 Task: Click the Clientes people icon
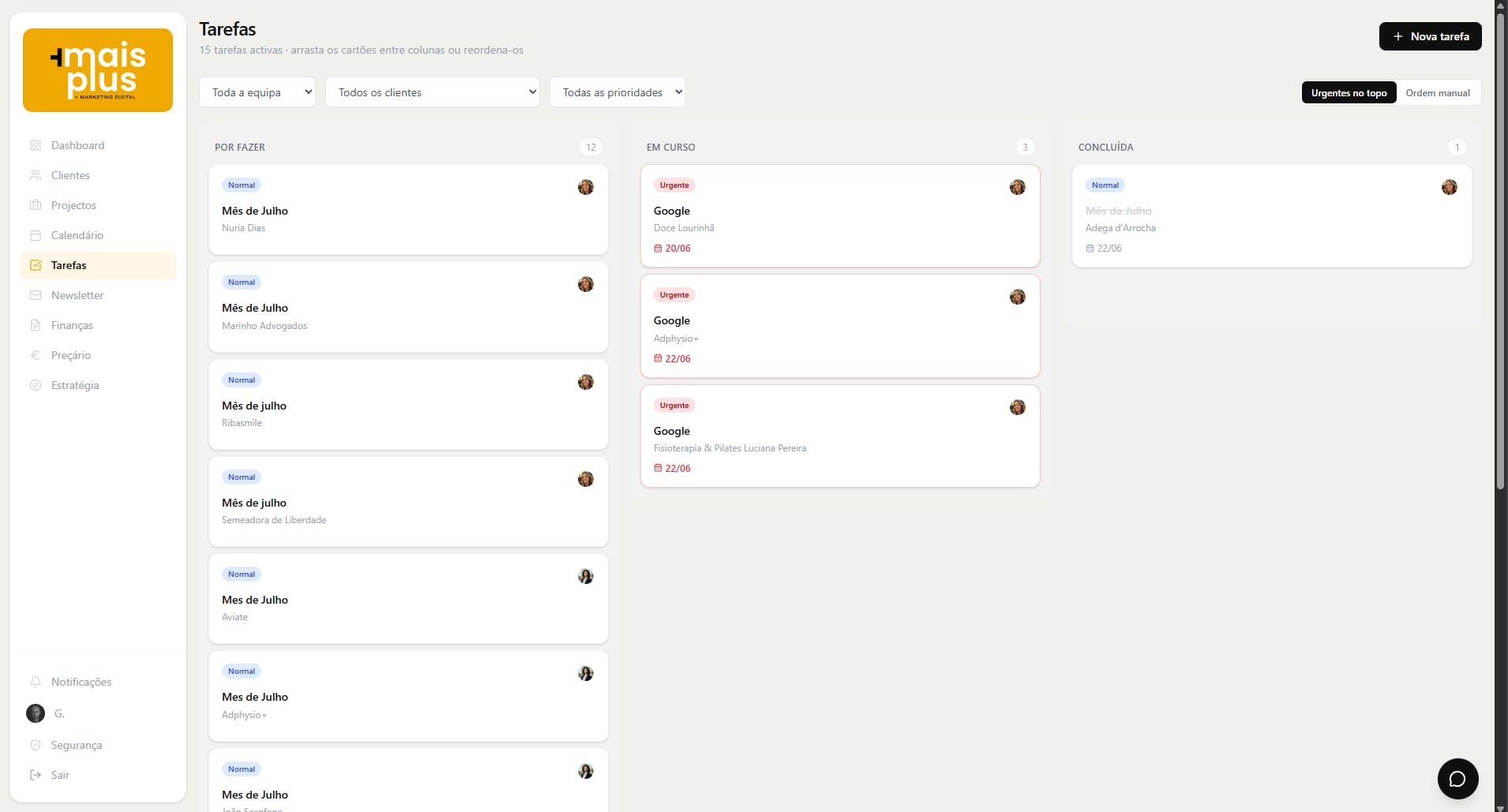36,175
